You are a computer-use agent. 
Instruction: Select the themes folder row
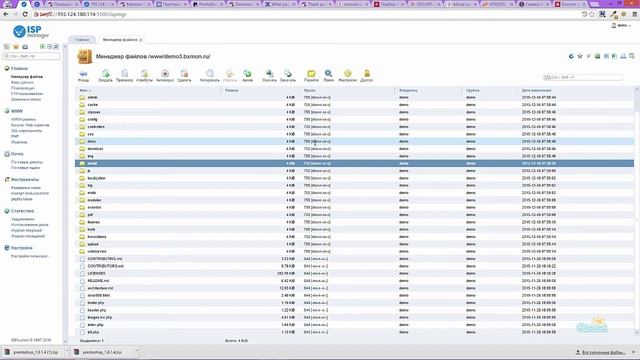[x=354, y=222]
